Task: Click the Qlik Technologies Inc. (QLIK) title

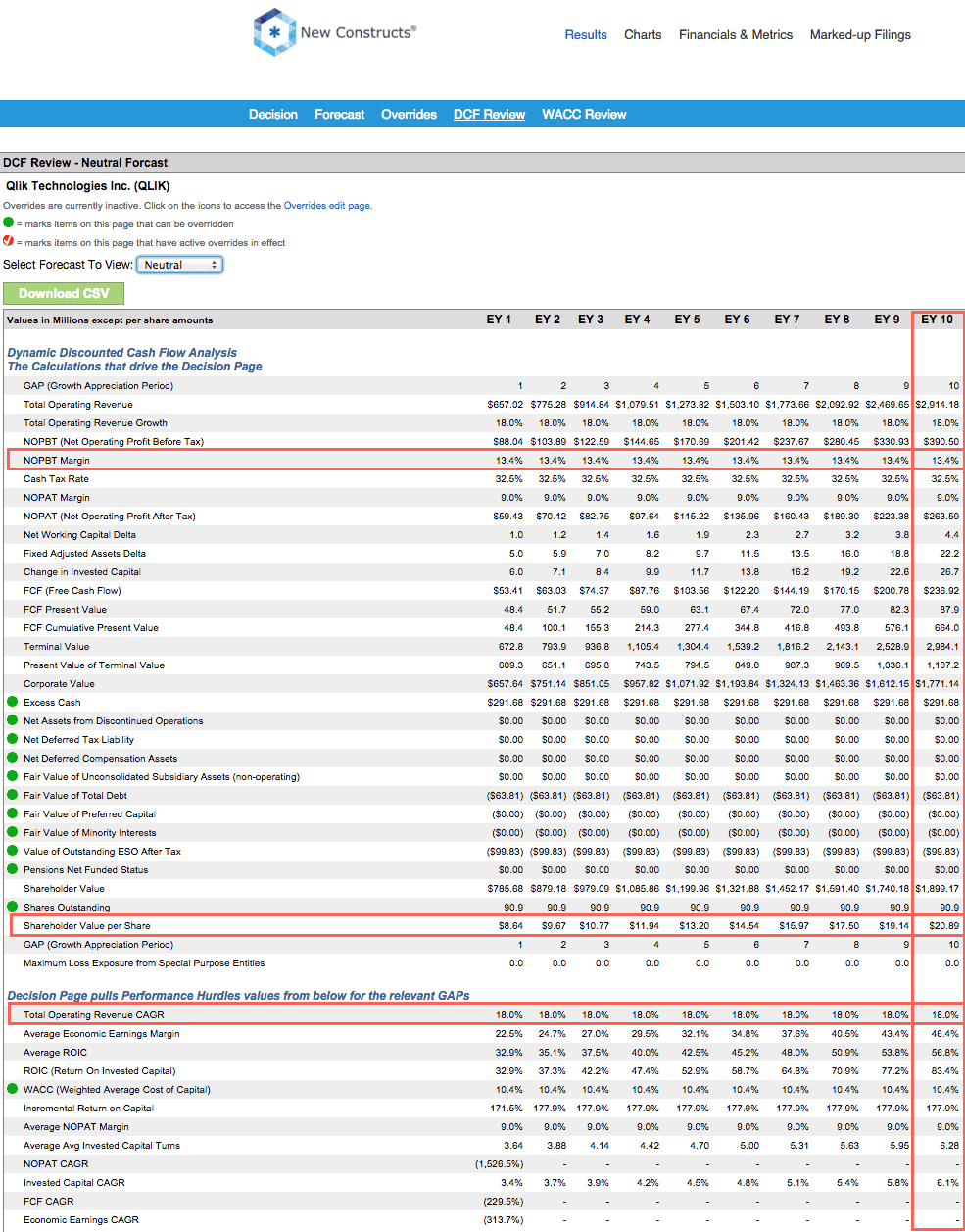Action: [x=87, y=185]
